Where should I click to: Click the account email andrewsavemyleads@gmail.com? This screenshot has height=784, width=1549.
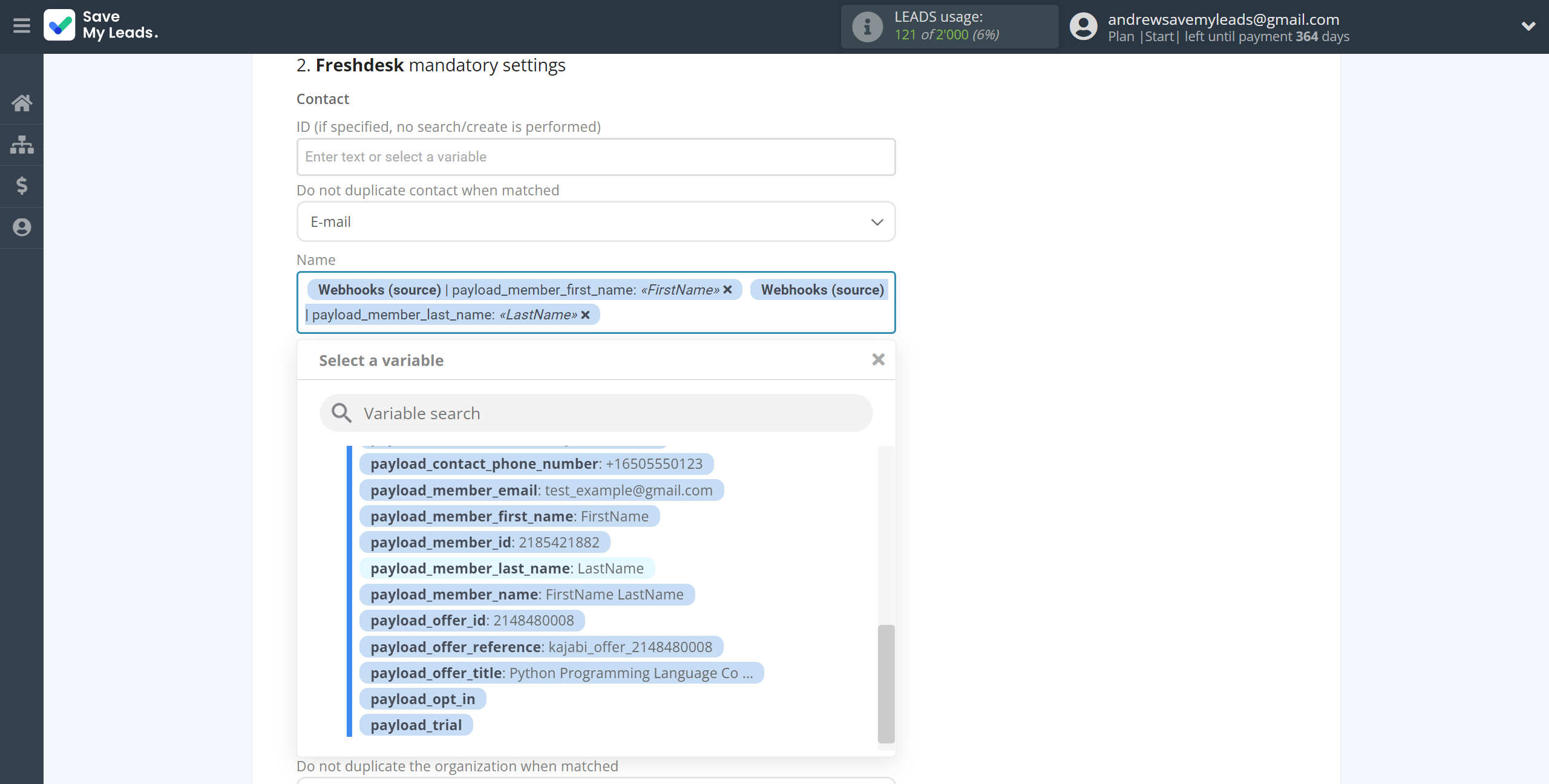[1223, 19]
